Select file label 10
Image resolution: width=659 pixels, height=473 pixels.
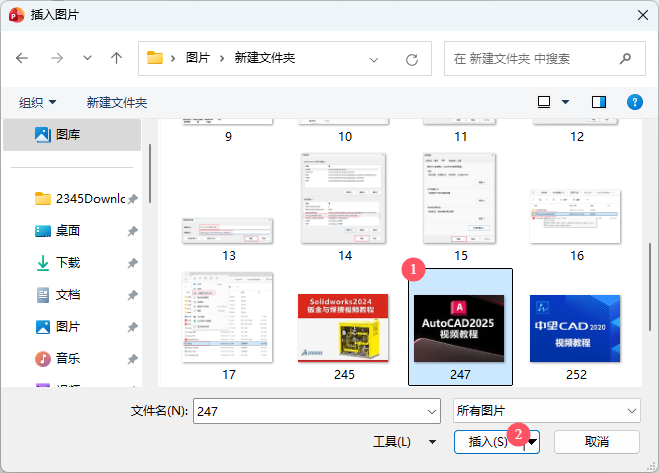tap(345, 137)
